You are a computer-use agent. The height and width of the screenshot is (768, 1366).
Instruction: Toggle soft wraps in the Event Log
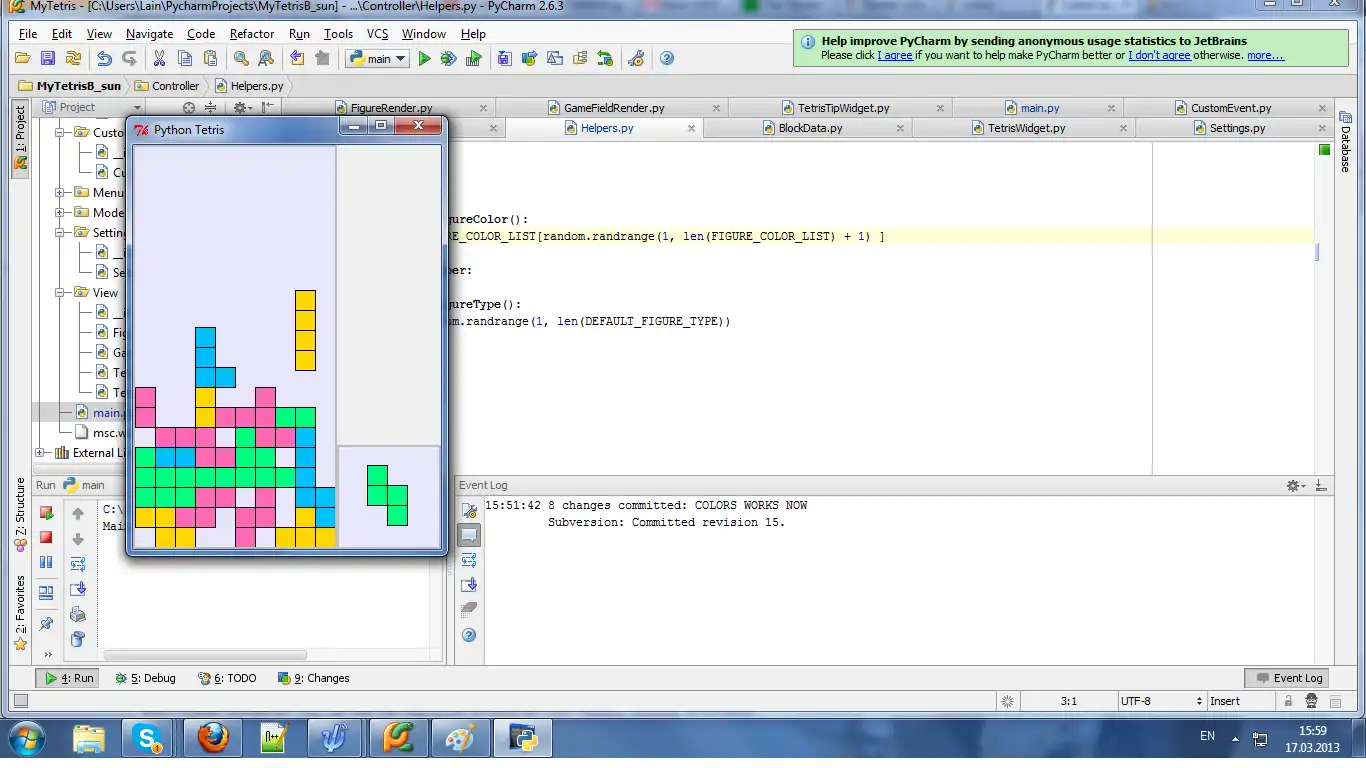pyautogui.click(x=469, y=560)
